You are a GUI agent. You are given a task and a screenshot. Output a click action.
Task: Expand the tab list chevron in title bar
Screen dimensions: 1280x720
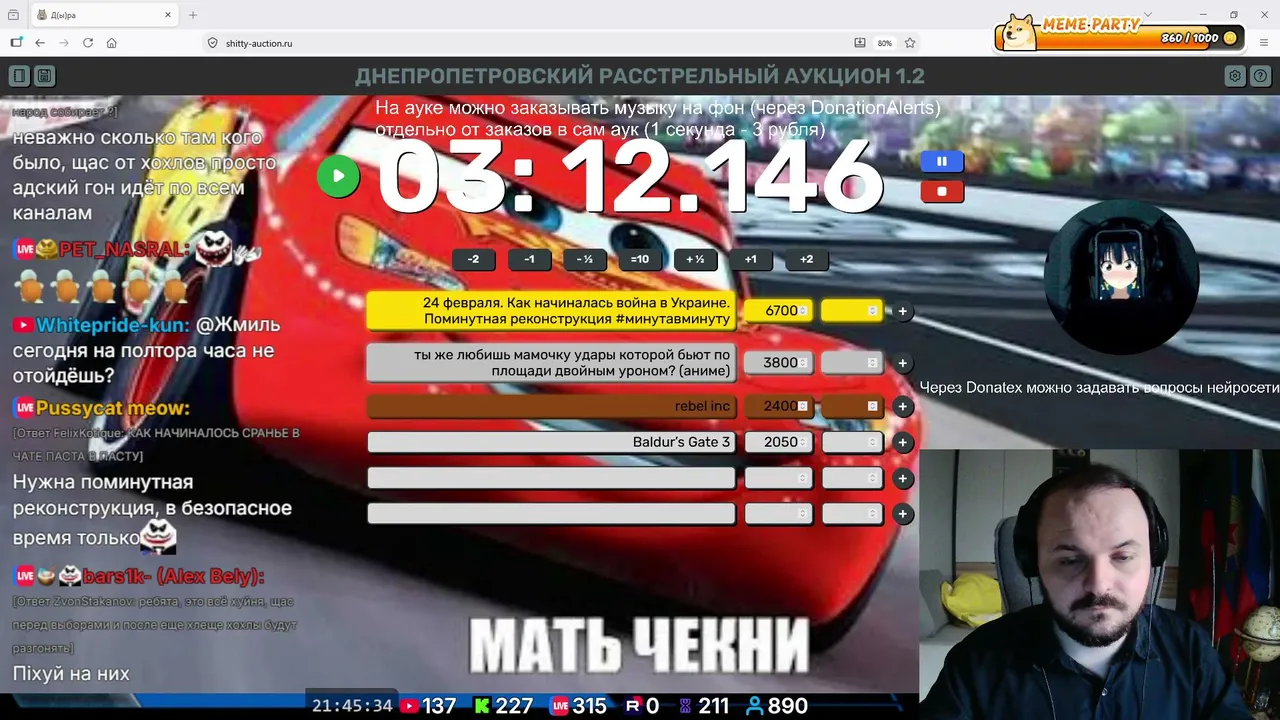1148,14
